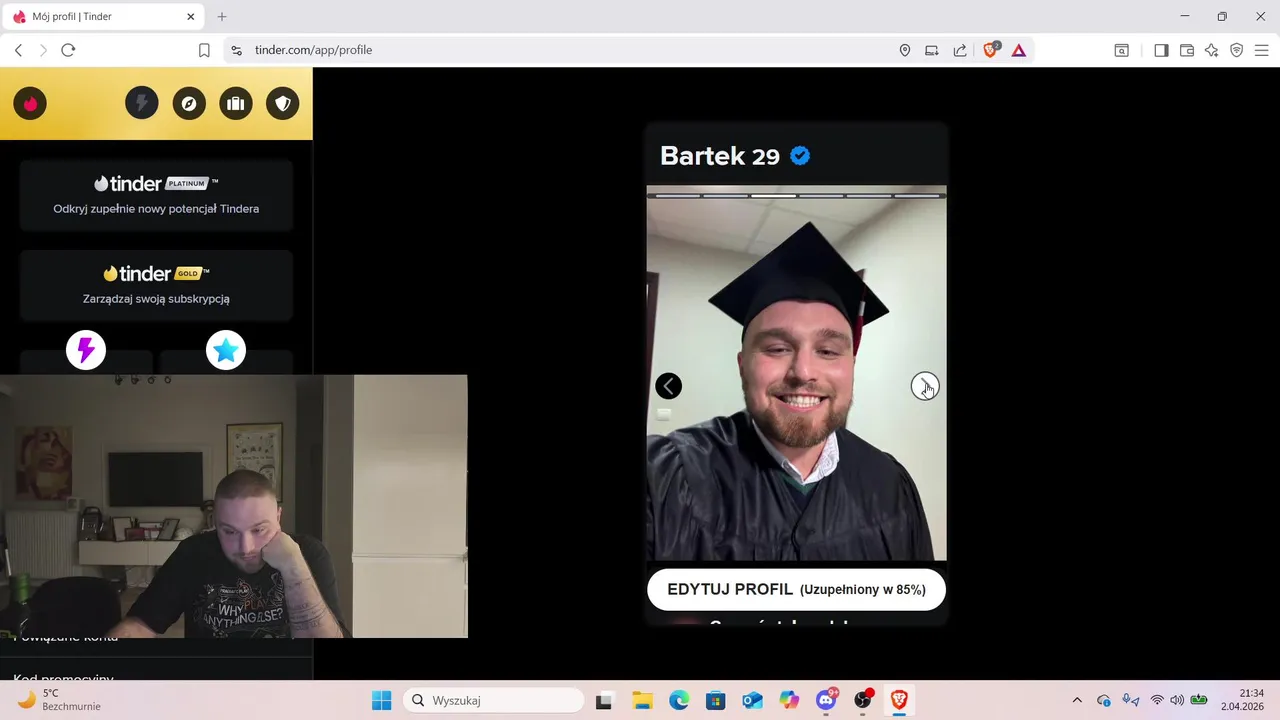The height and width of the screenshot is (720, 1280).
Task: Click the Wyszukaj taskbar search box
Action: pyautogui.click(x=494, y=701)
